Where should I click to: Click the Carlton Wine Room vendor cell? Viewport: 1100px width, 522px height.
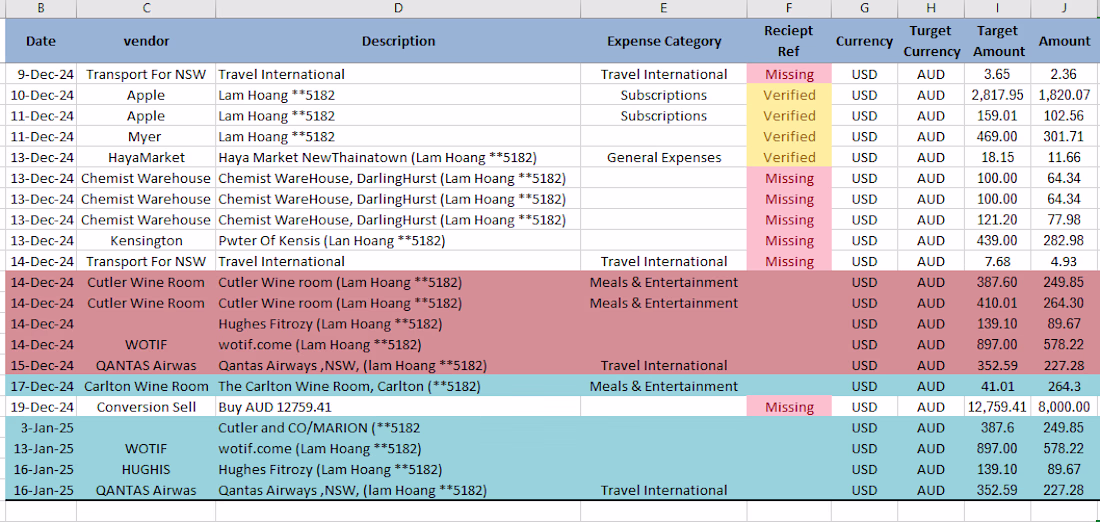click(146, 386)
